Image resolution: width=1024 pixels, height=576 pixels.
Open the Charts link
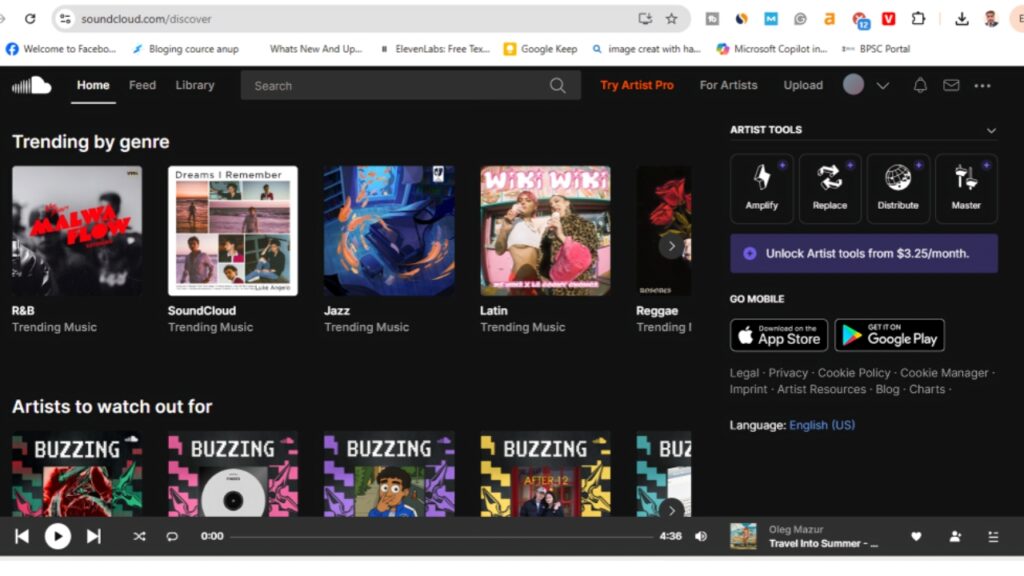927,389
